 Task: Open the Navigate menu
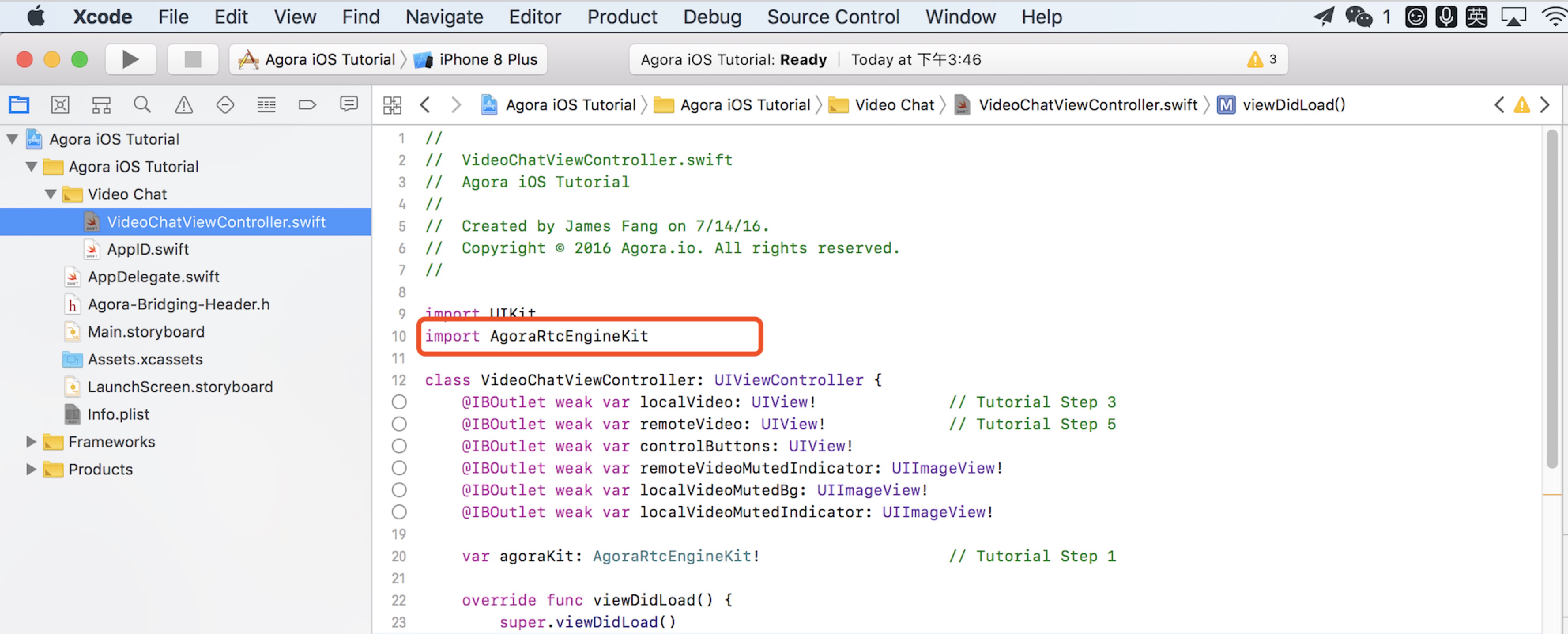444,17
